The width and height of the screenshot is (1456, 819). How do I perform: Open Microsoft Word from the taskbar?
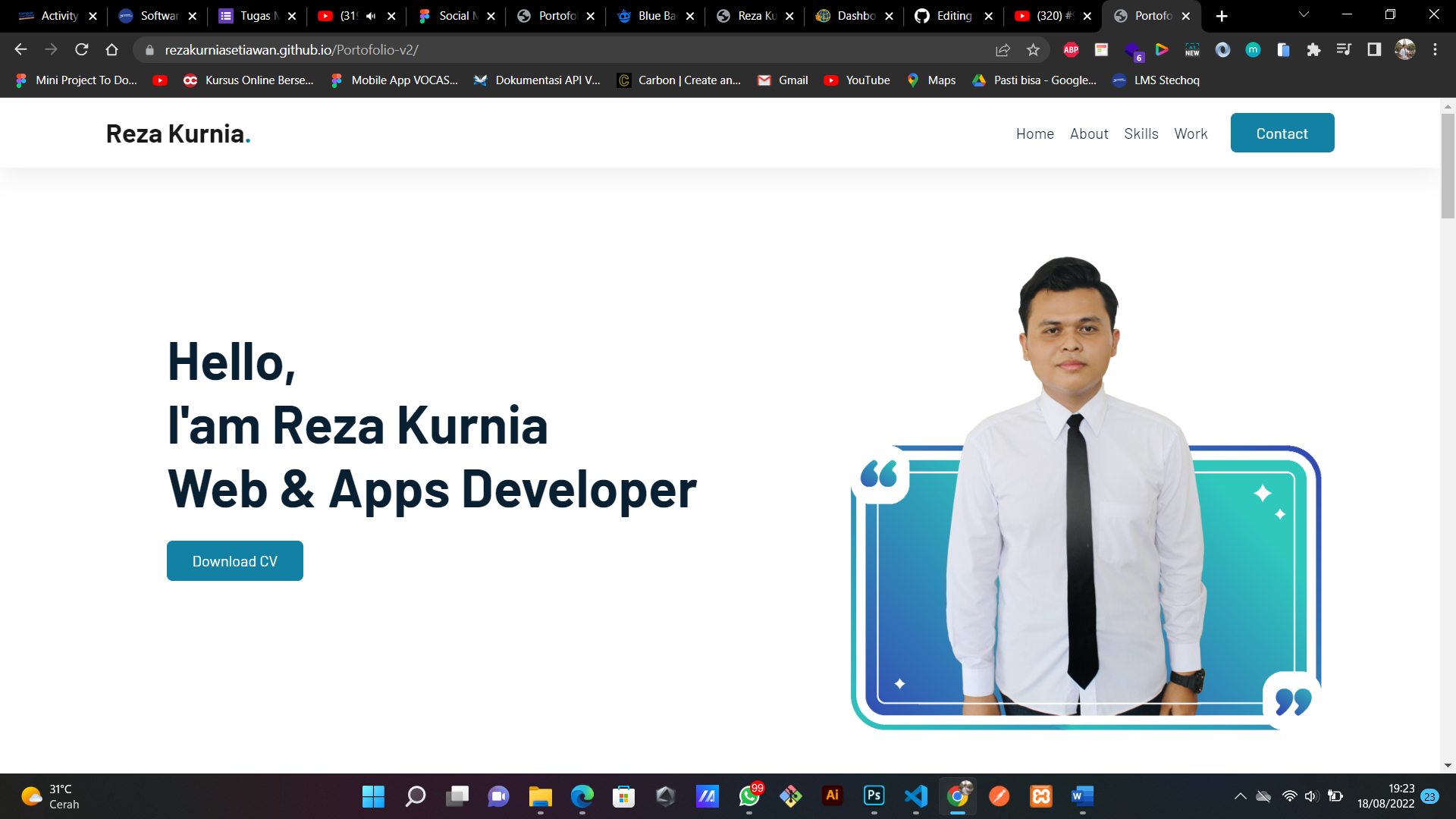[x=1082, y=797]
